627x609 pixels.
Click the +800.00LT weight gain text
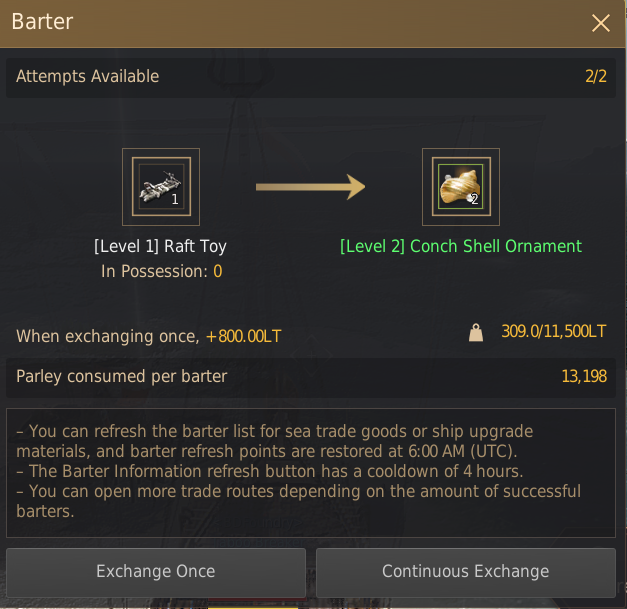point(244,336)
